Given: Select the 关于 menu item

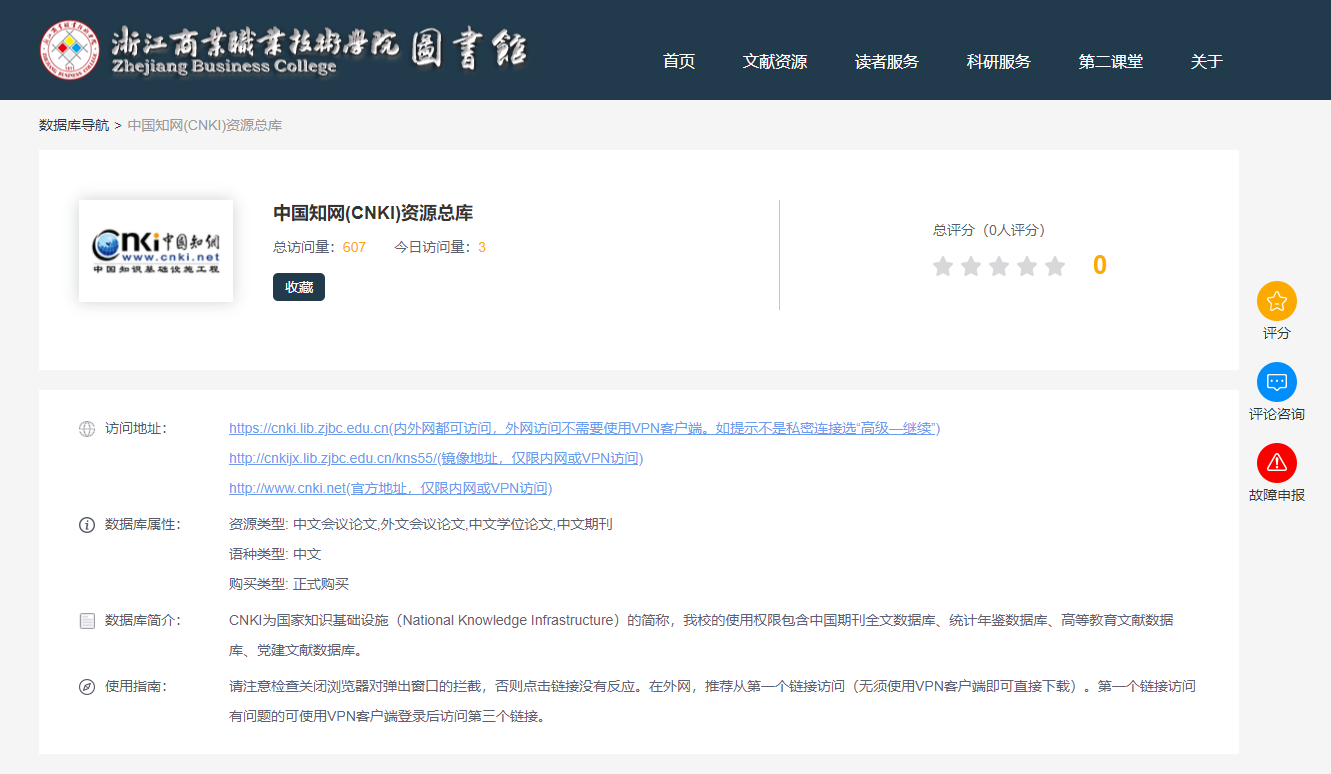Looking at the screenshot, I should tap(1206, 61).
